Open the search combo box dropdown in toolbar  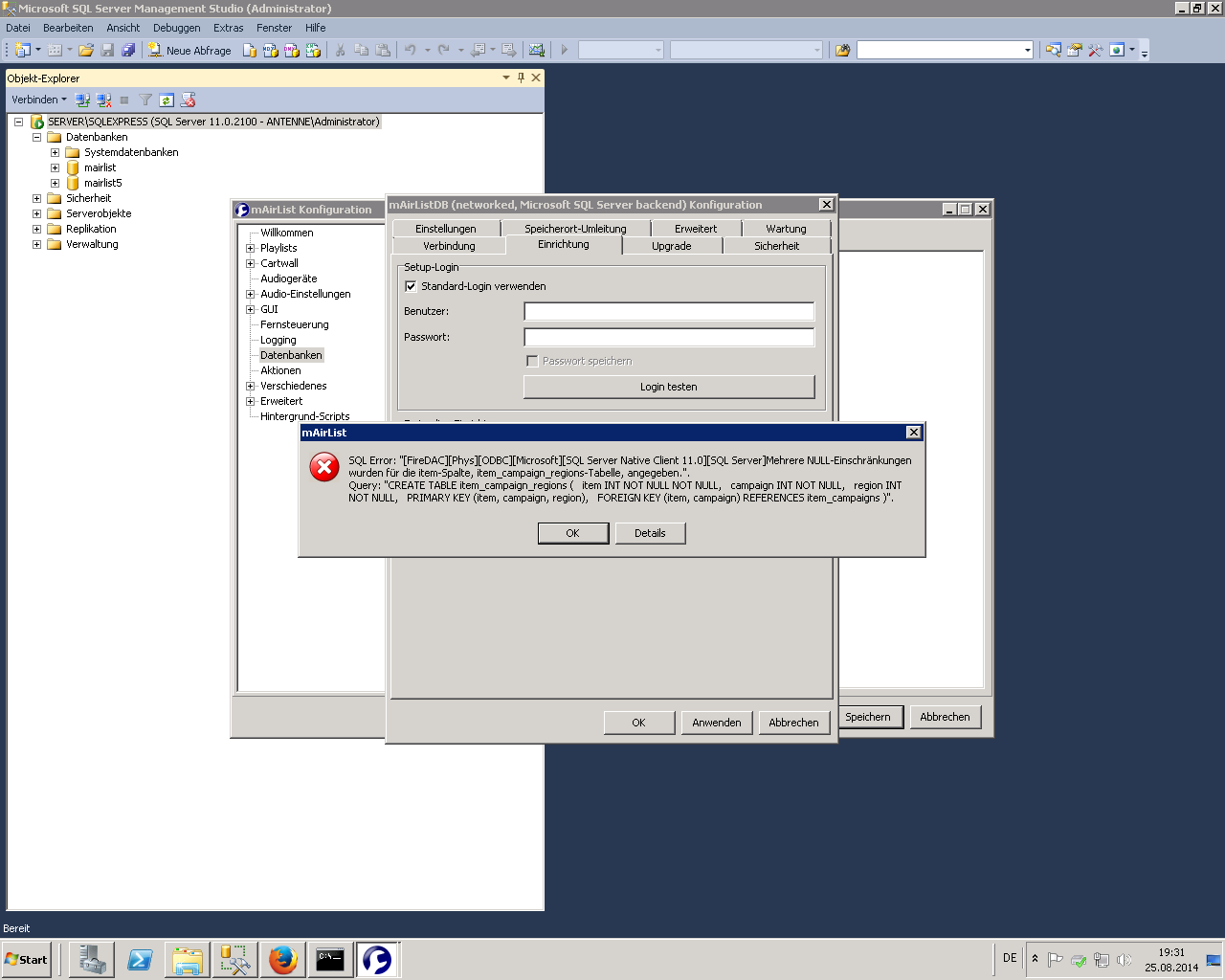(1027, 50)
